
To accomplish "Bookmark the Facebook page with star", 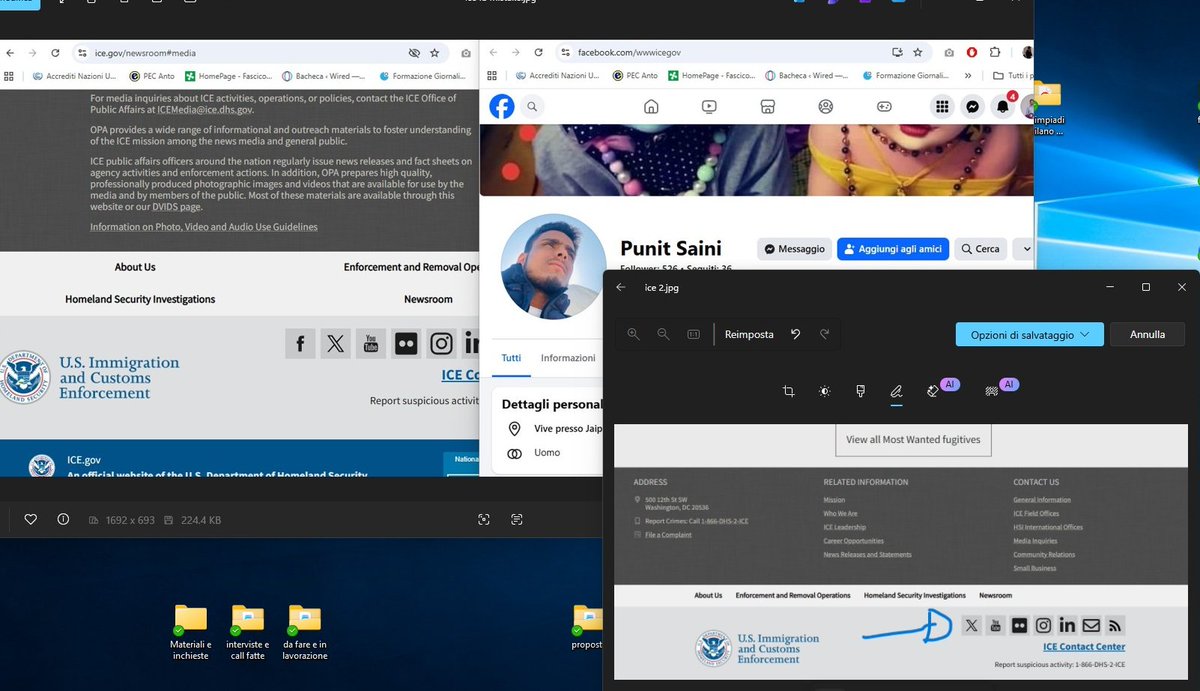I will tap(920, 52).
